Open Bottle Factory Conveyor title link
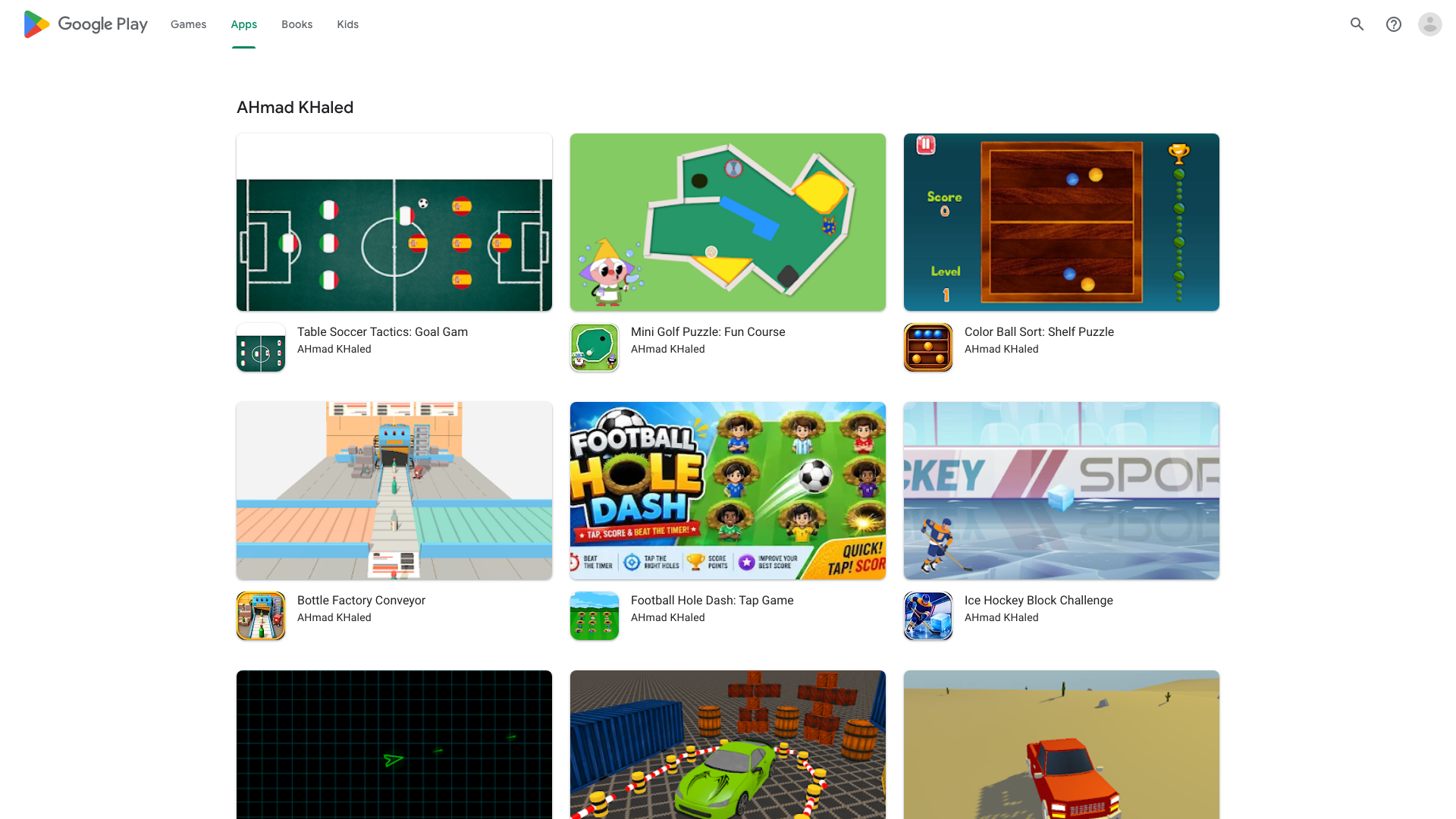 [x=361, y=601]
